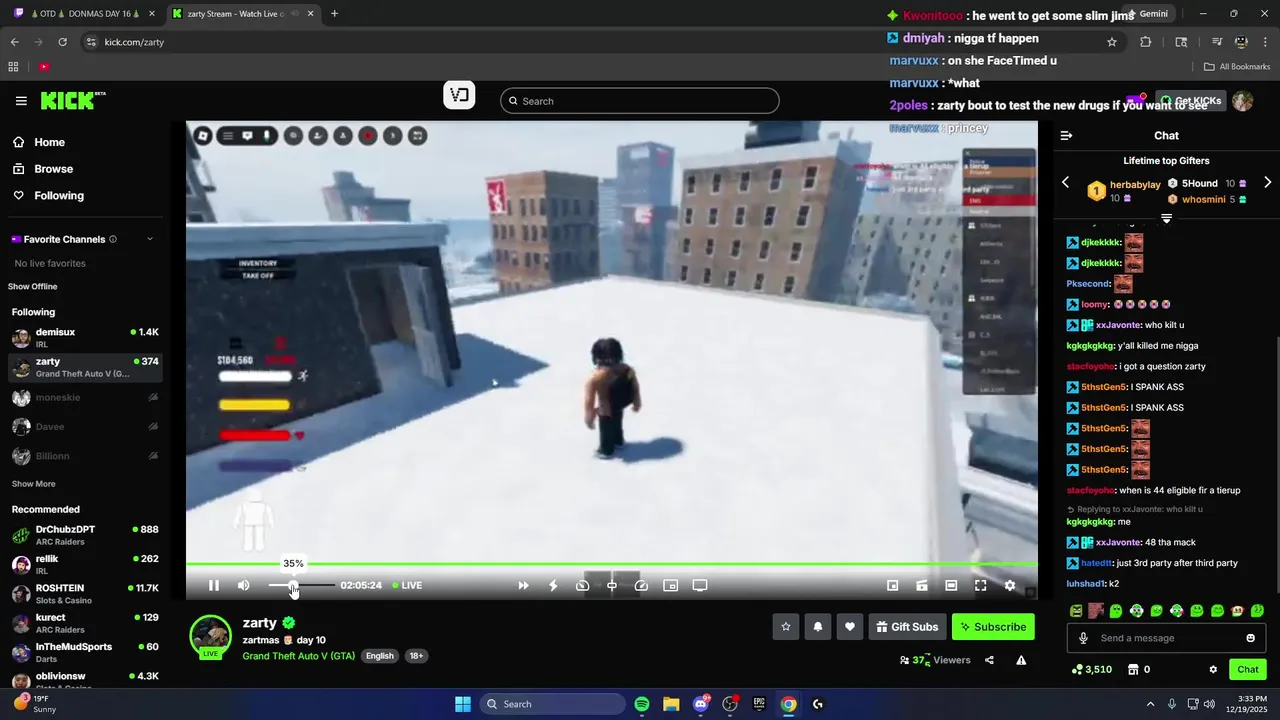Click the 3,510 channel points balance
The width and height of the screenshot is (1280, 720).
(x=1091, y=670)
